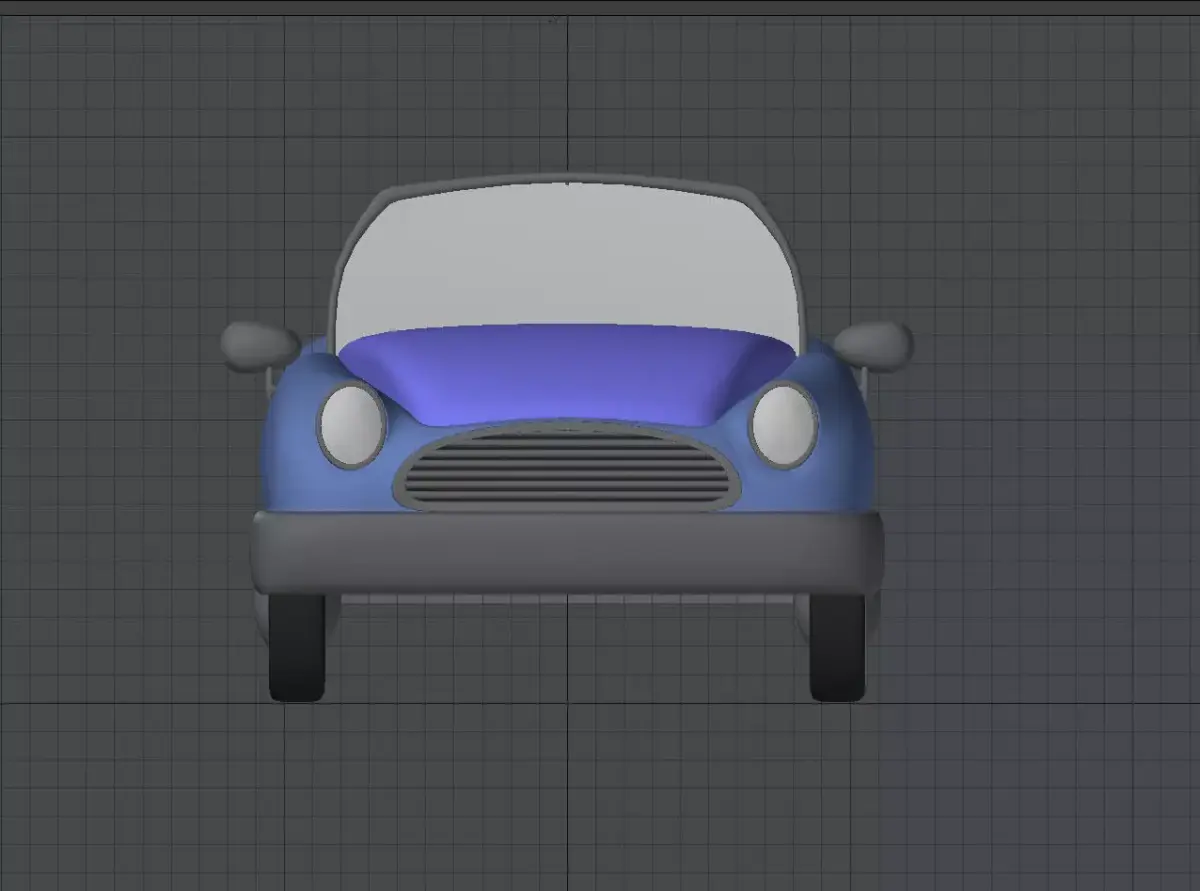Select the gray front bumper
The width and height of the screenshot is (1200, 891).
point(567,554)
